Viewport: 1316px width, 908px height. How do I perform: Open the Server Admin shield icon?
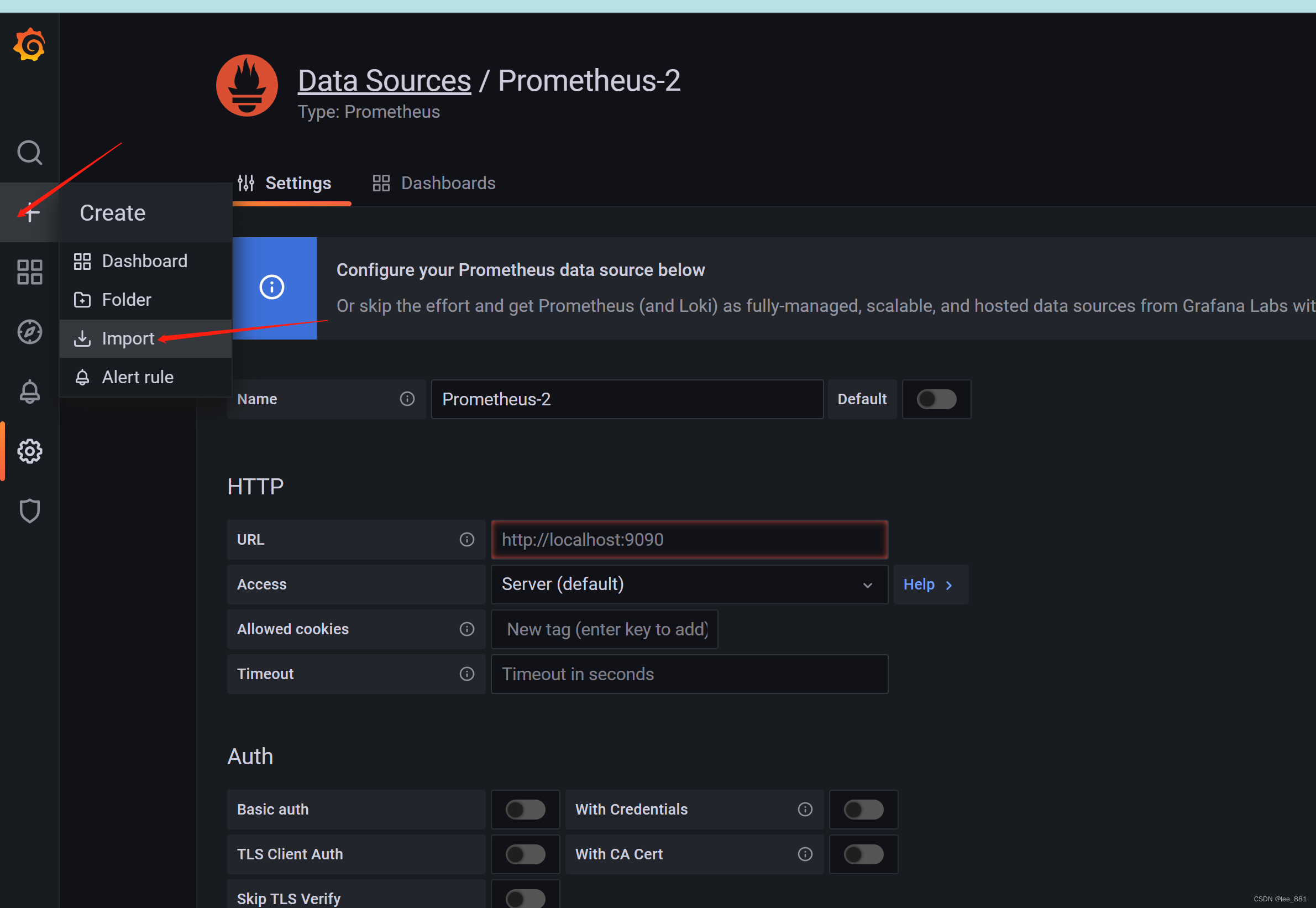(x=29, y=511)
